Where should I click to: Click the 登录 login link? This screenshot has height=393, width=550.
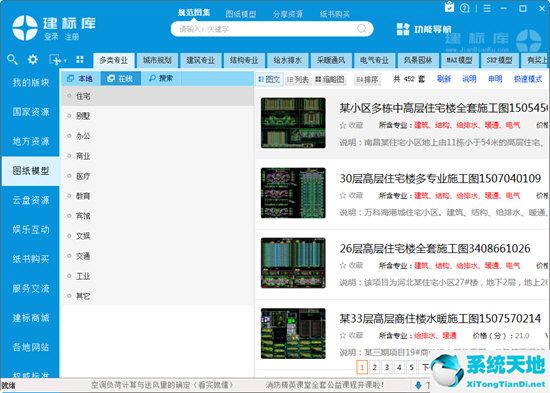51,36
